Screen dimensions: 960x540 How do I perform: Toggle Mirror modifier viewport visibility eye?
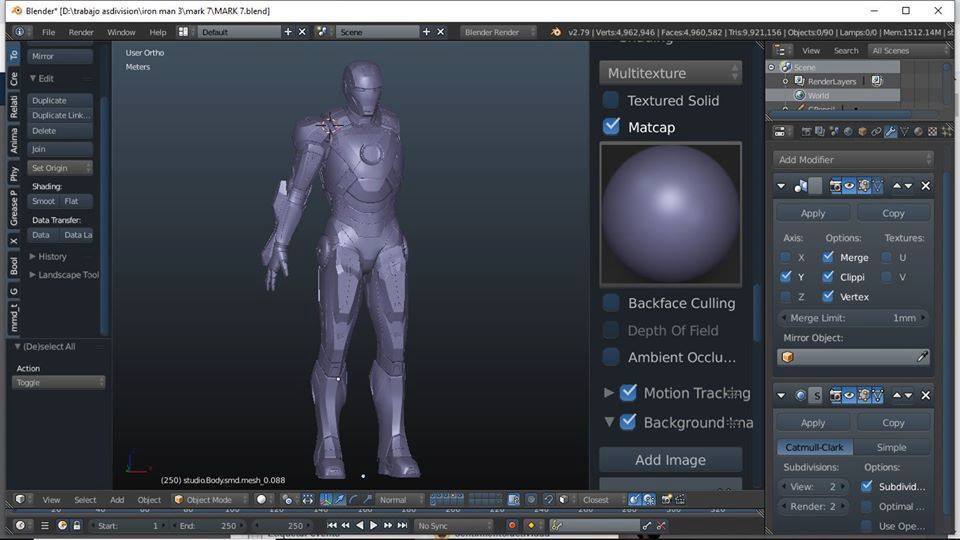pyautogui.click(x=849, y=186)
